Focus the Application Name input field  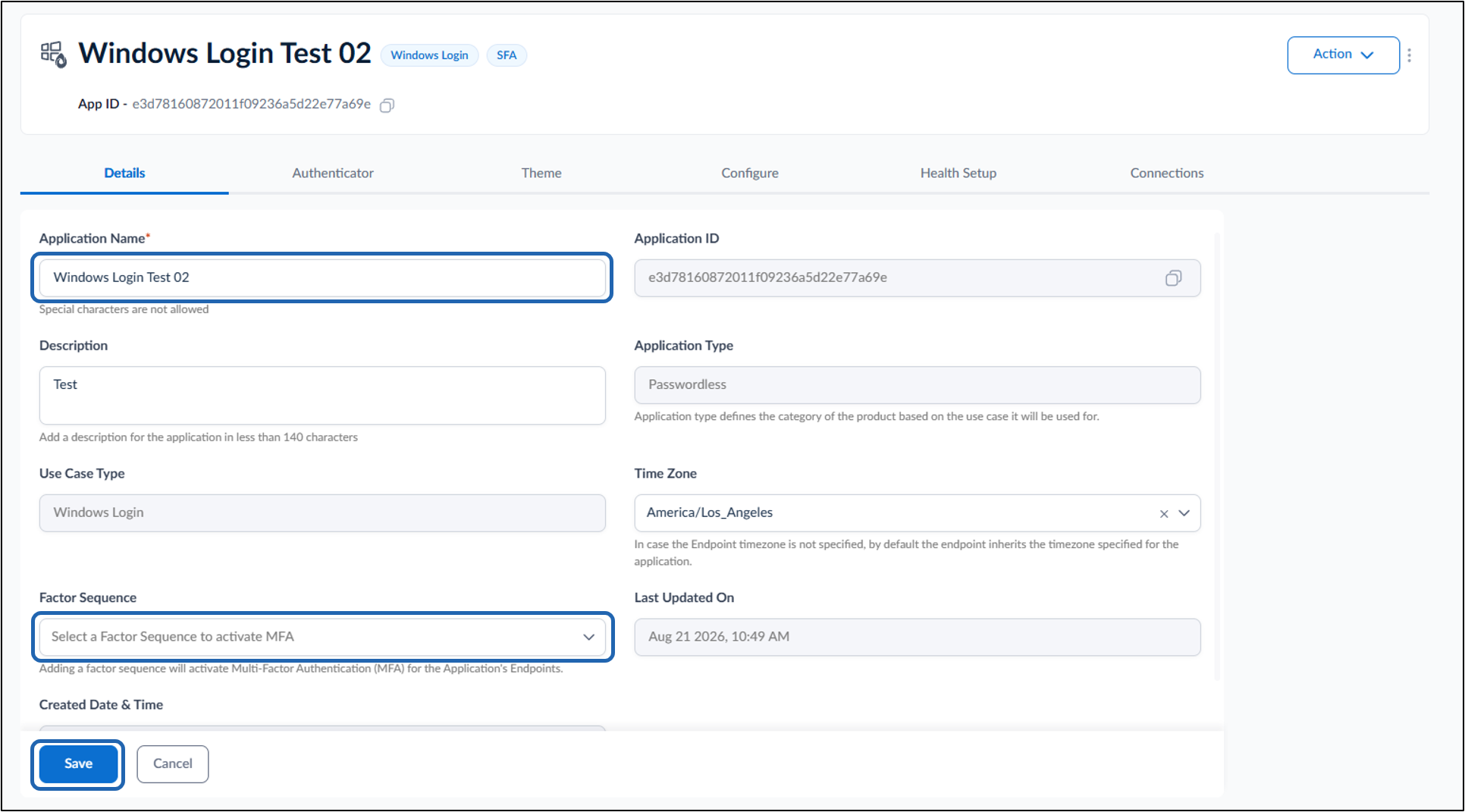coord(322,277)
